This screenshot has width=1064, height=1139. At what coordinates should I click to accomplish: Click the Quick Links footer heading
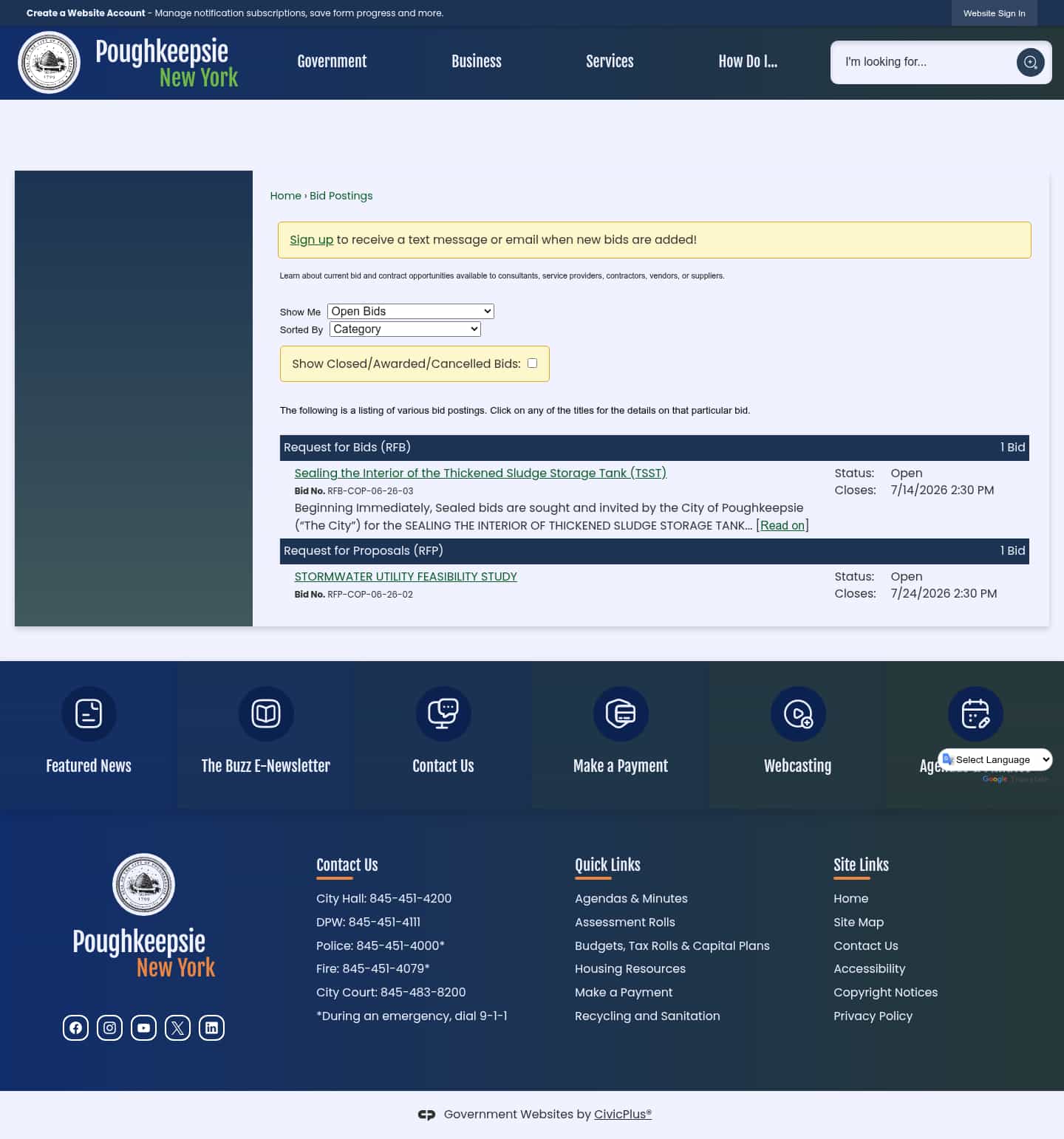click(607, 864)
